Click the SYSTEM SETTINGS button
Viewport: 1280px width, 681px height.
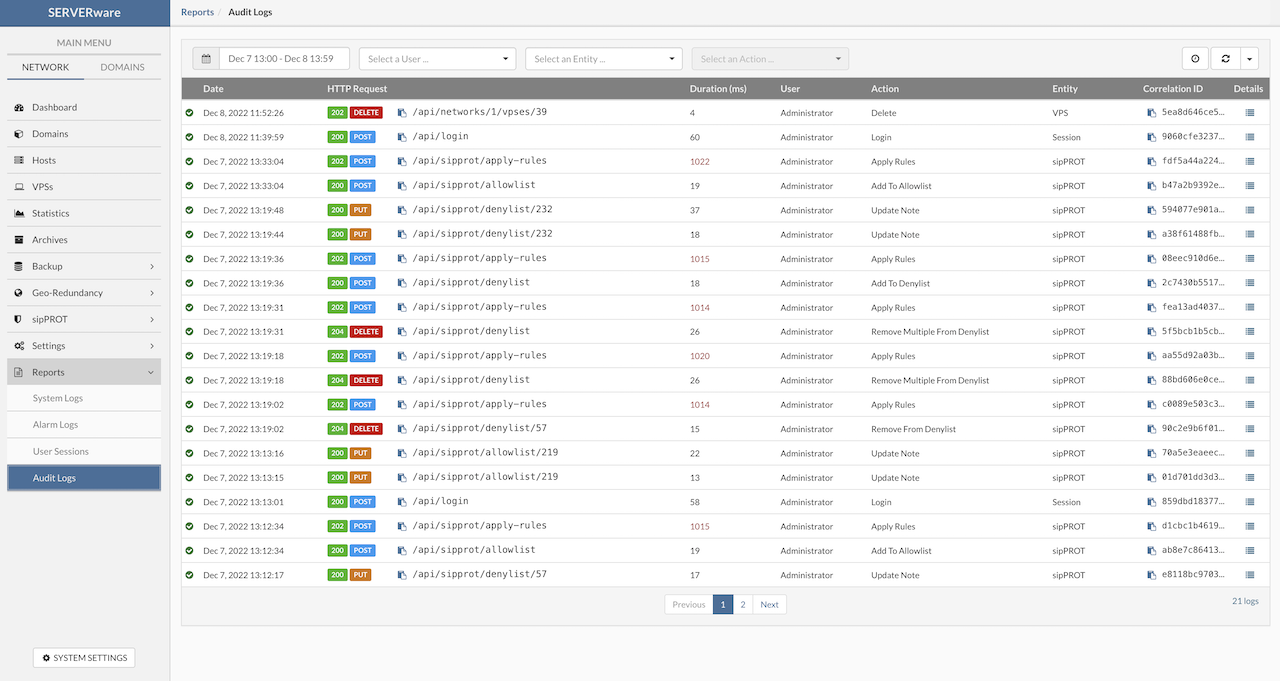[84, 658]
